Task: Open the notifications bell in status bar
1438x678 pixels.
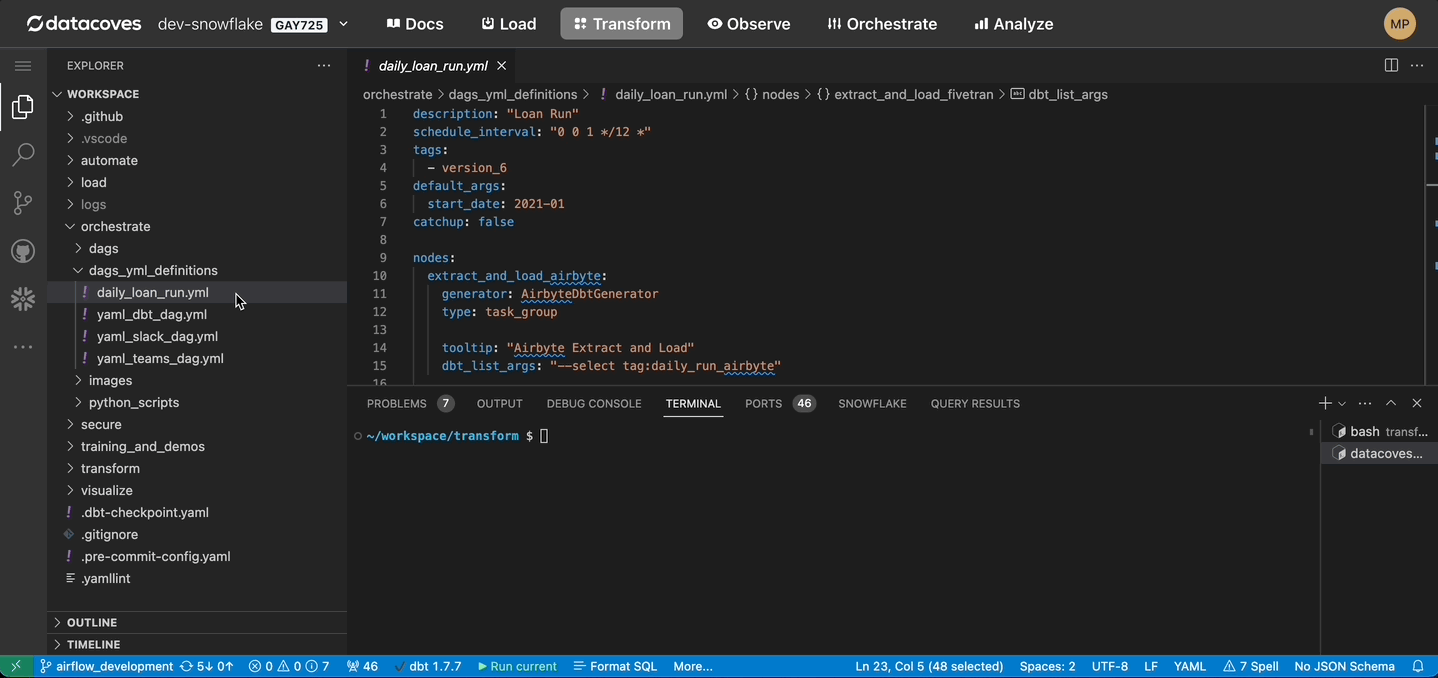Action: pos(1417,666)
